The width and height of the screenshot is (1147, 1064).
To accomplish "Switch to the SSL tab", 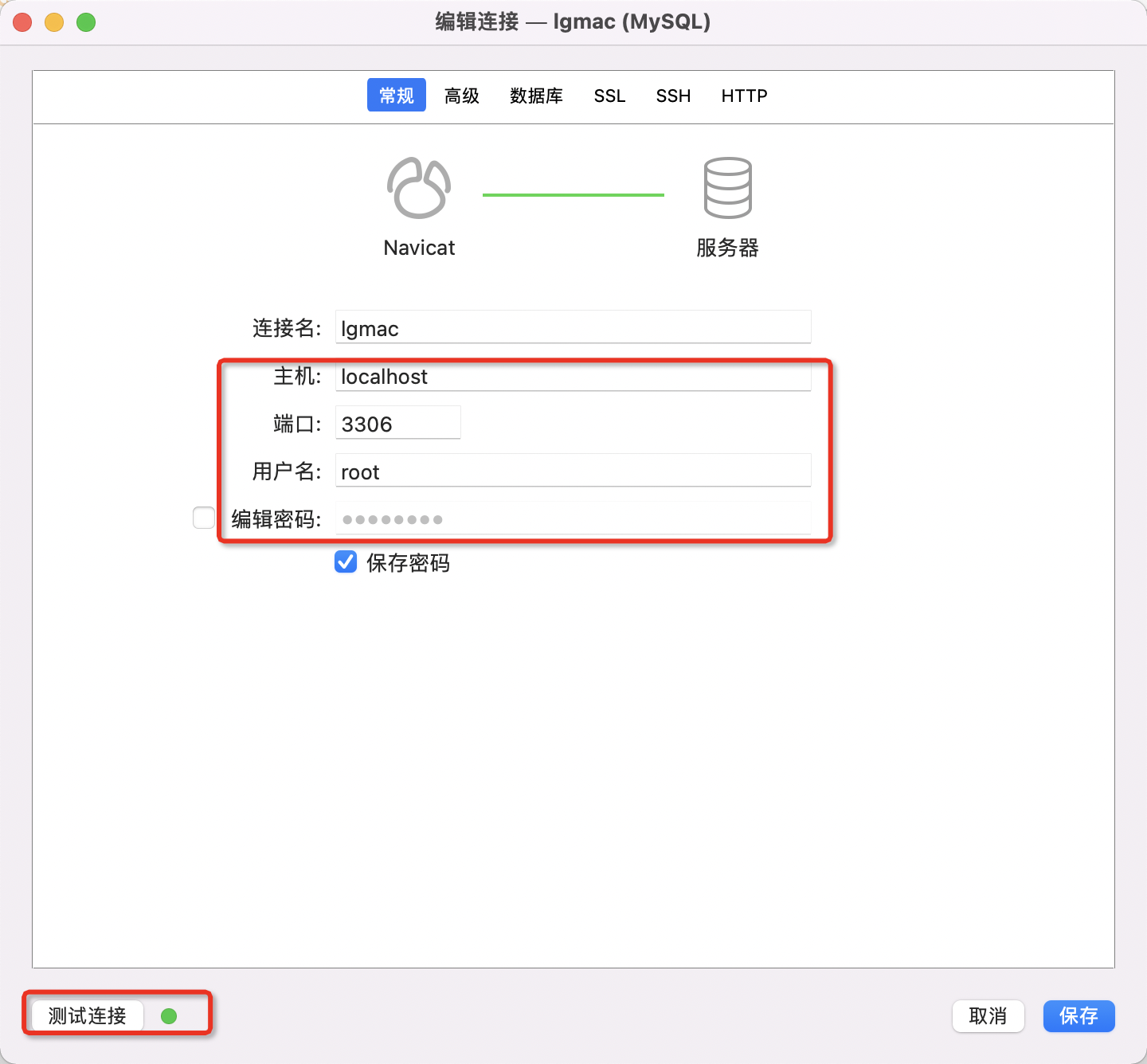I will [609, 96].
